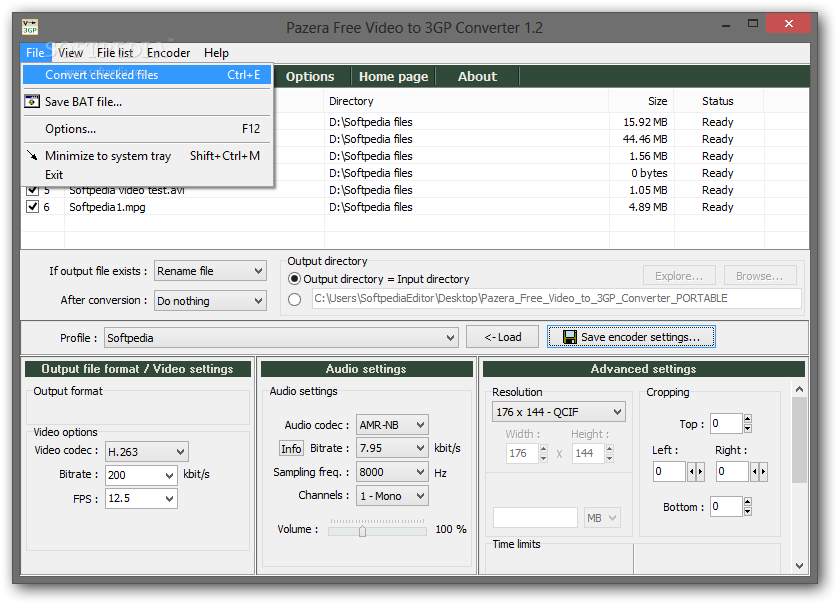
Task: Click the Volume slider handle
Action: coord(362,531)
